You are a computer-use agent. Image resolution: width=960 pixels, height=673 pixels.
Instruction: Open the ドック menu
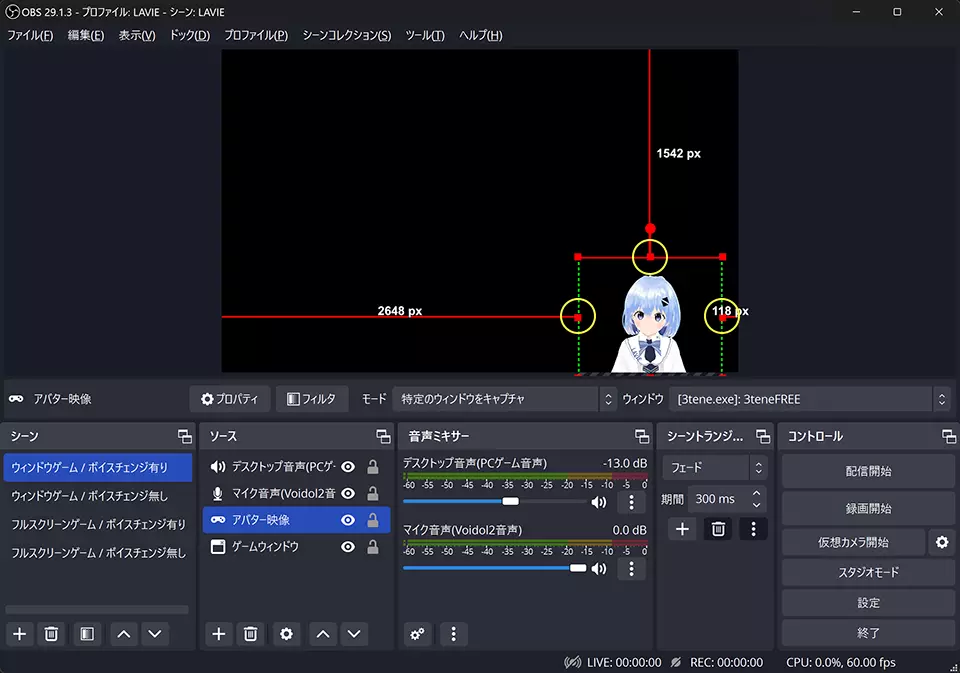(190, 36)
